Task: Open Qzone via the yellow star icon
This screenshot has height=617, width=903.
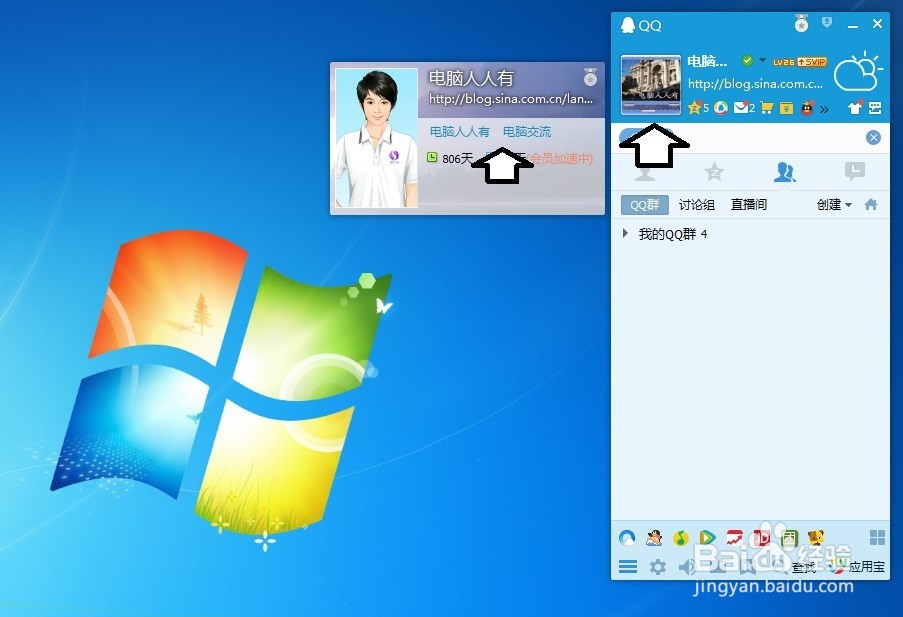Action: [695, 108]
